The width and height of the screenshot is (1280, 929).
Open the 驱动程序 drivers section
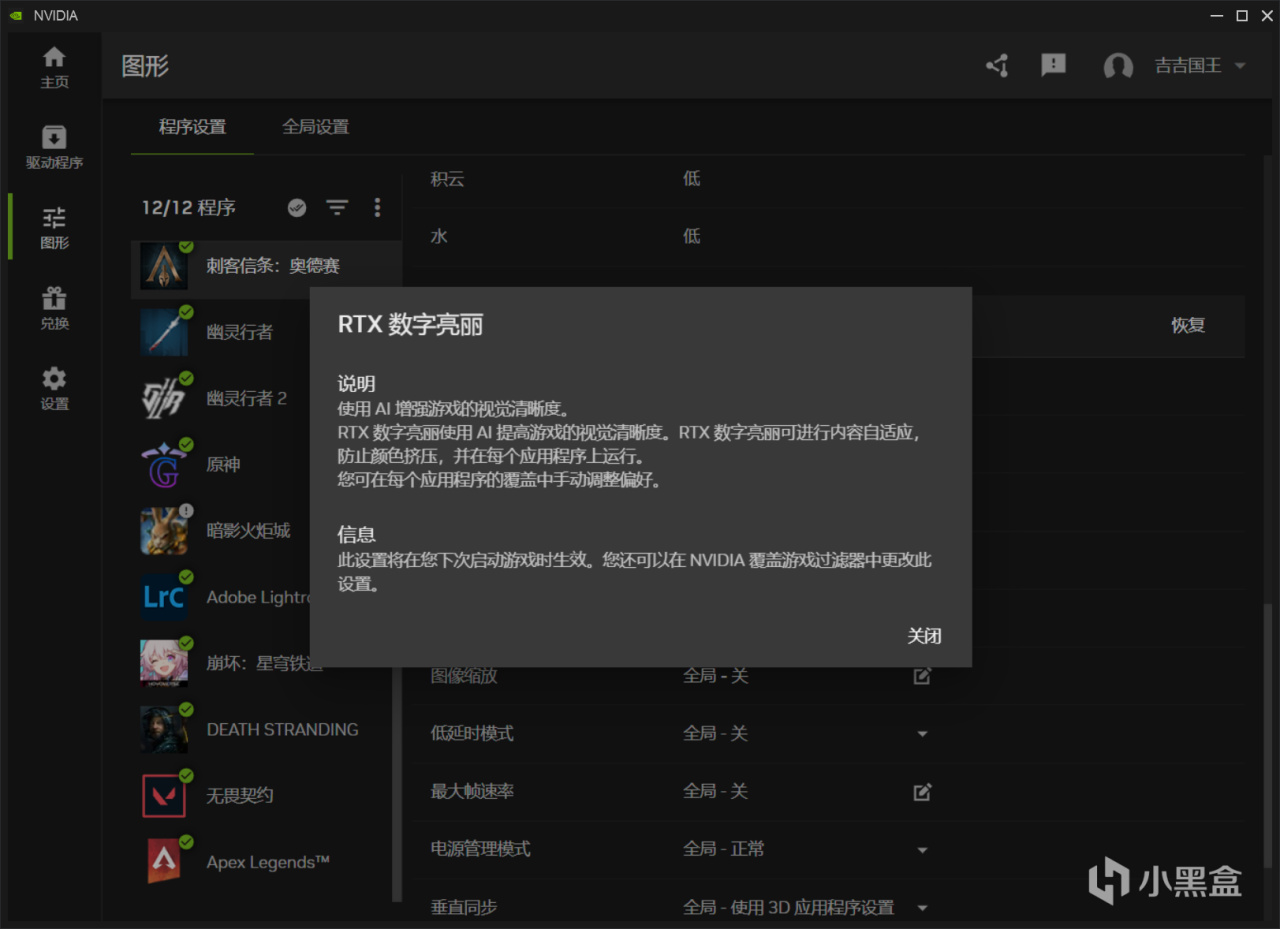point(54,147)
